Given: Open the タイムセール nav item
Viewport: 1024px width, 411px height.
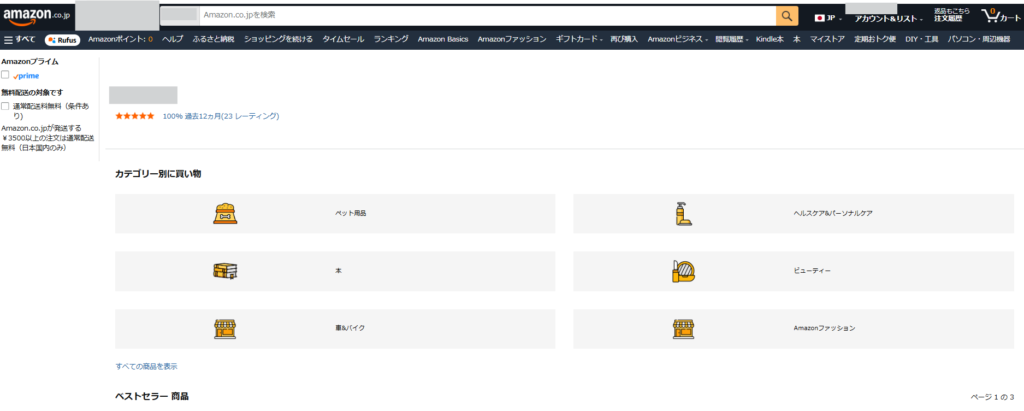Looking at the screenshot, I should [343, 39].
